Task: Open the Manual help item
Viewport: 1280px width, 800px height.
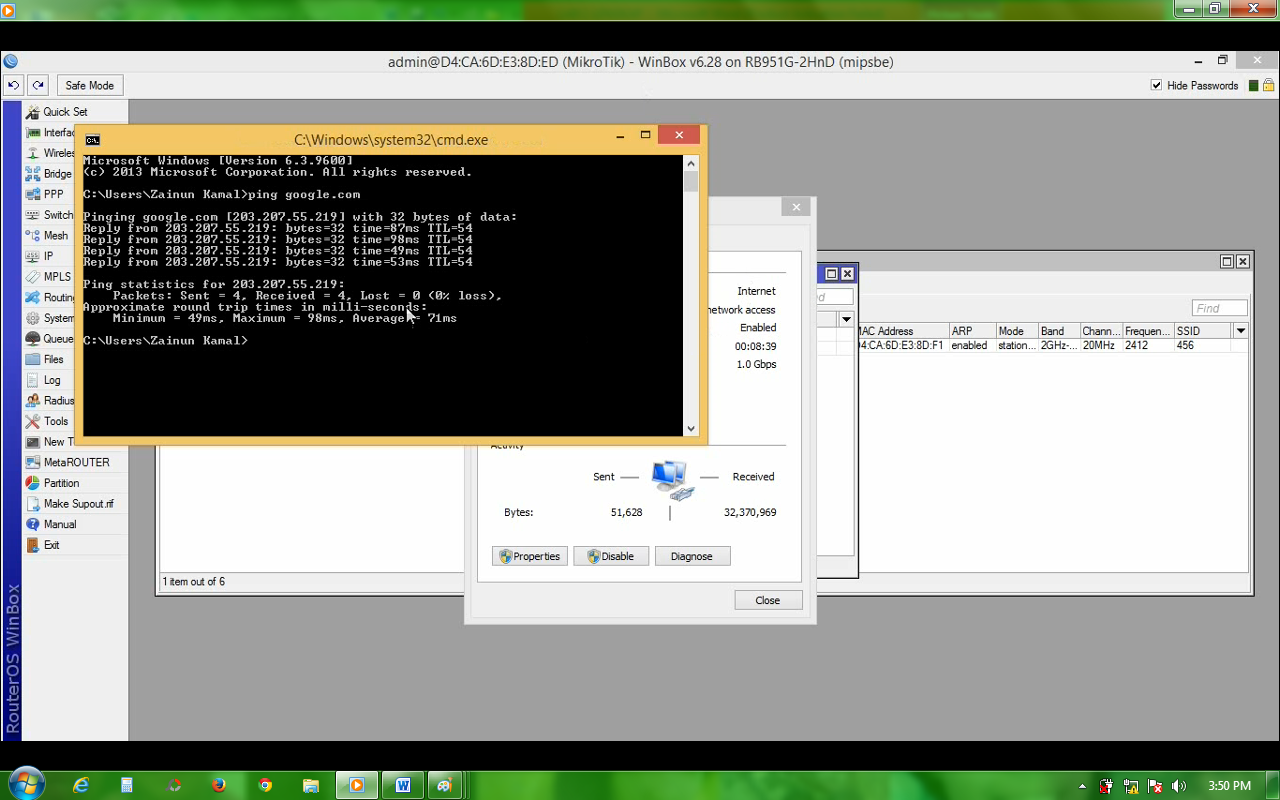Action: point(60,524)
